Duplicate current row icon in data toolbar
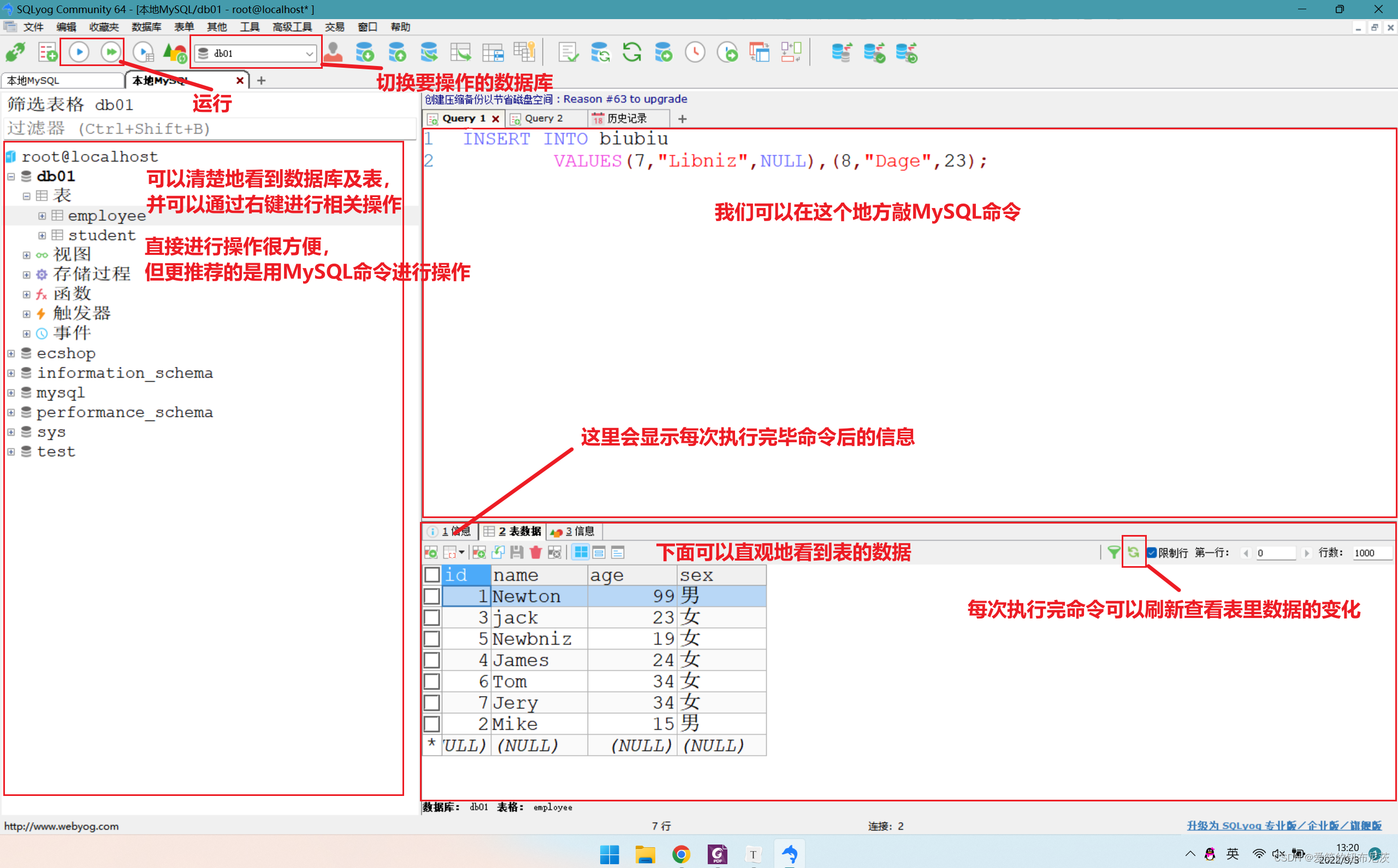 [499, 553]
